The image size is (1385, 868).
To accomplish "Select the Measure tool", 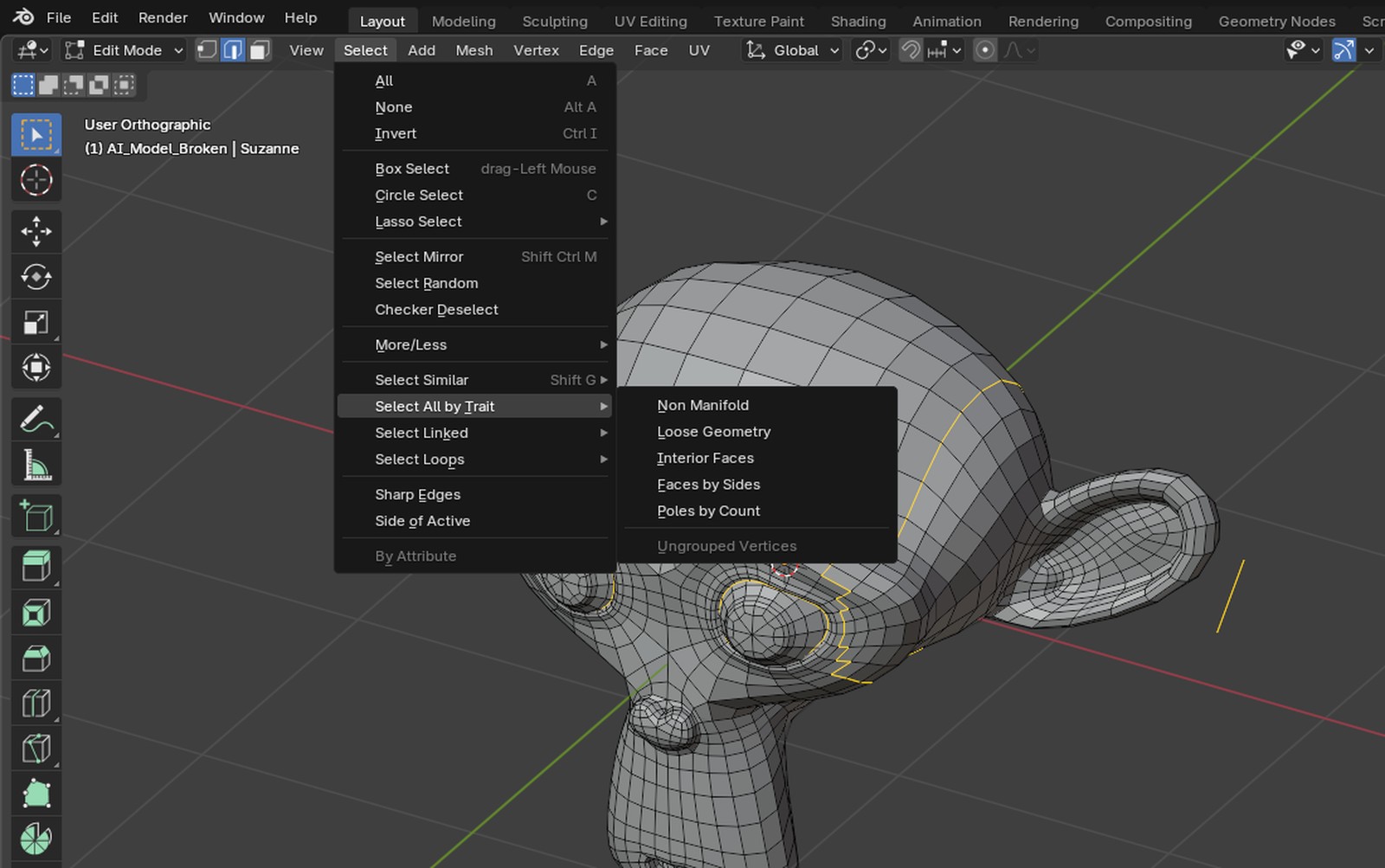I will click(x=36, y=466).
